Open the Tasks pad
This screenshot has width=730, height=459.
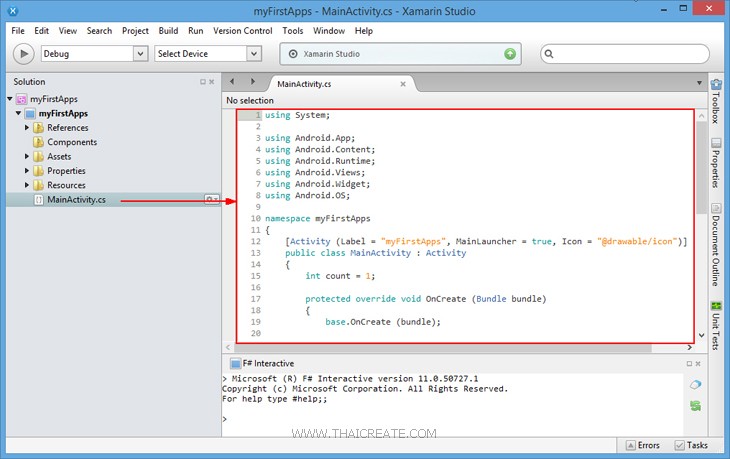(x=691, y=446)
